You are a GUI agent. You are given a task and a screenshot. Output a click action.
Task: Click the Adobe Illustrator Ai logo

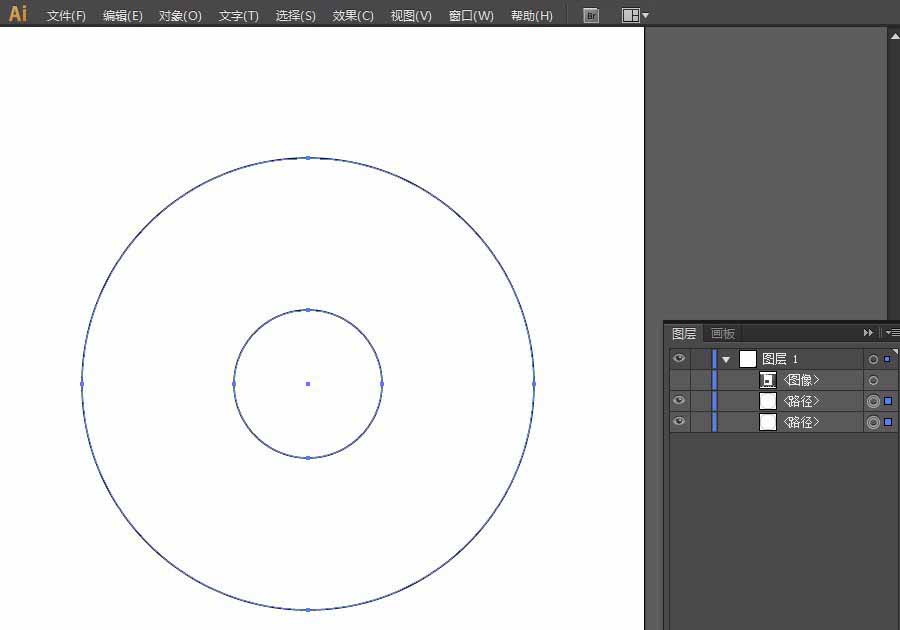click(18, 13)
